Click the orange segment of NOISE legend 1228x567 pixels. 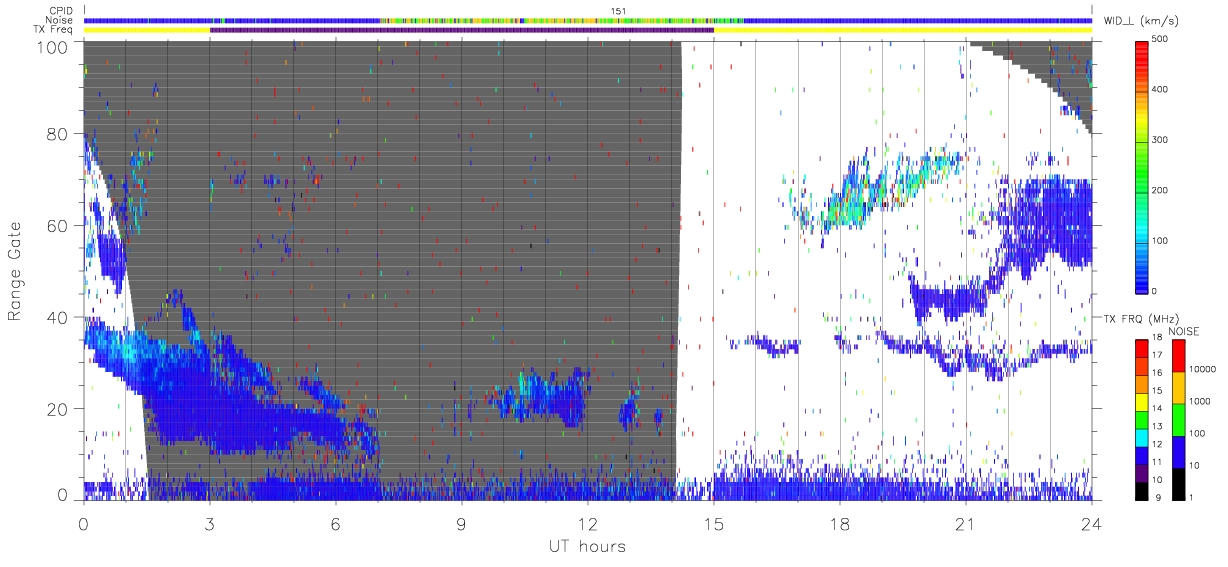[1177, 387]
